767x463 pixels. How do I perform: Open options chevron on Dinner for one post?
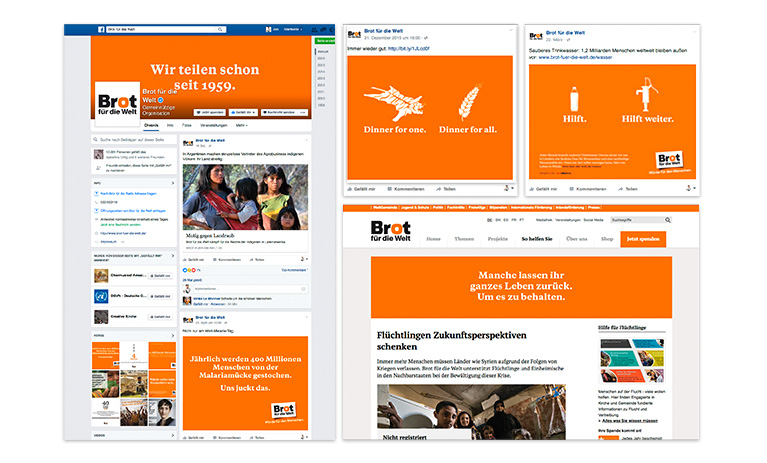click(511, 30)
